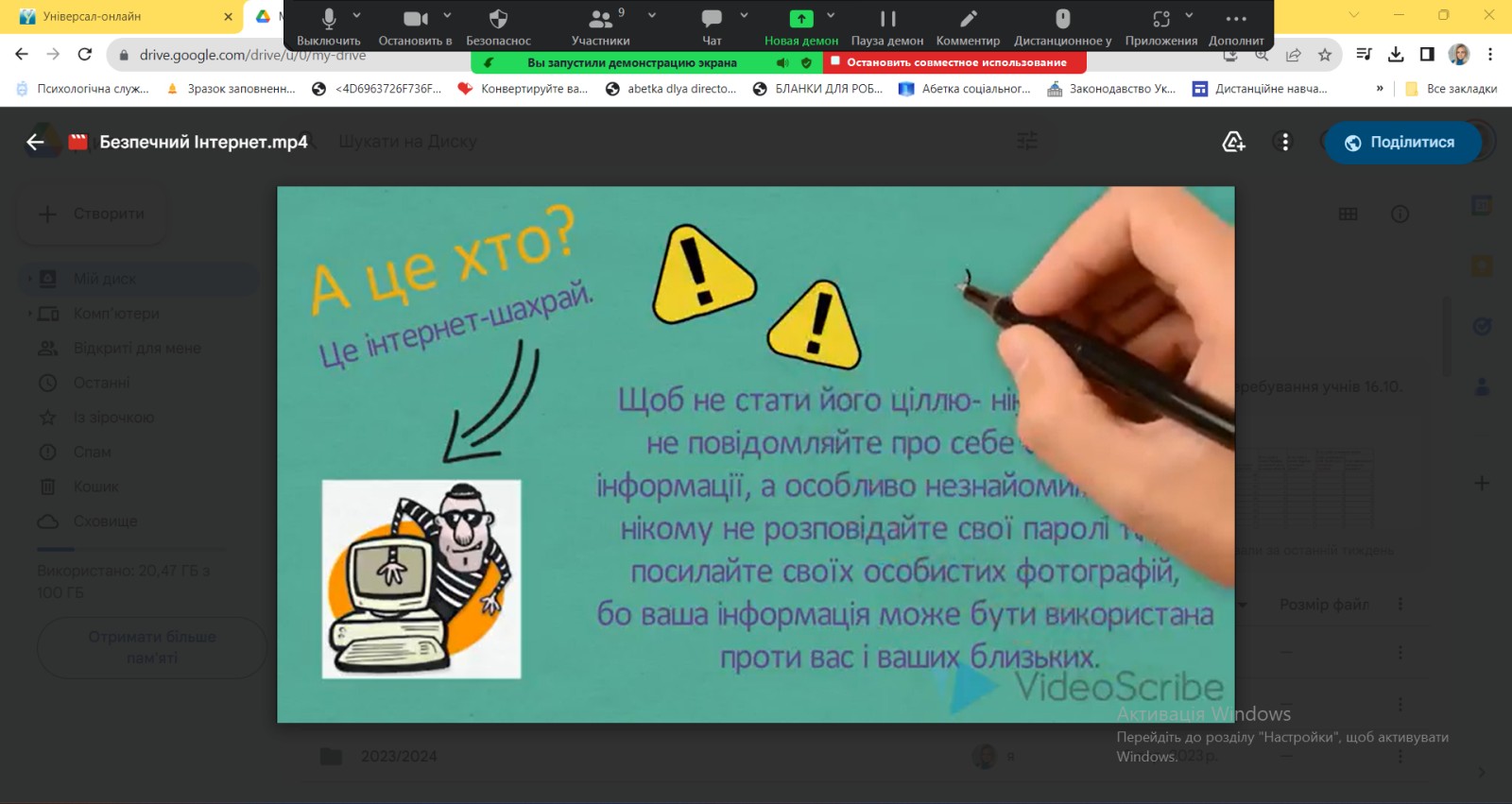
Task: Open the Annotate pencil tool
Action: [x=968, y=26]
